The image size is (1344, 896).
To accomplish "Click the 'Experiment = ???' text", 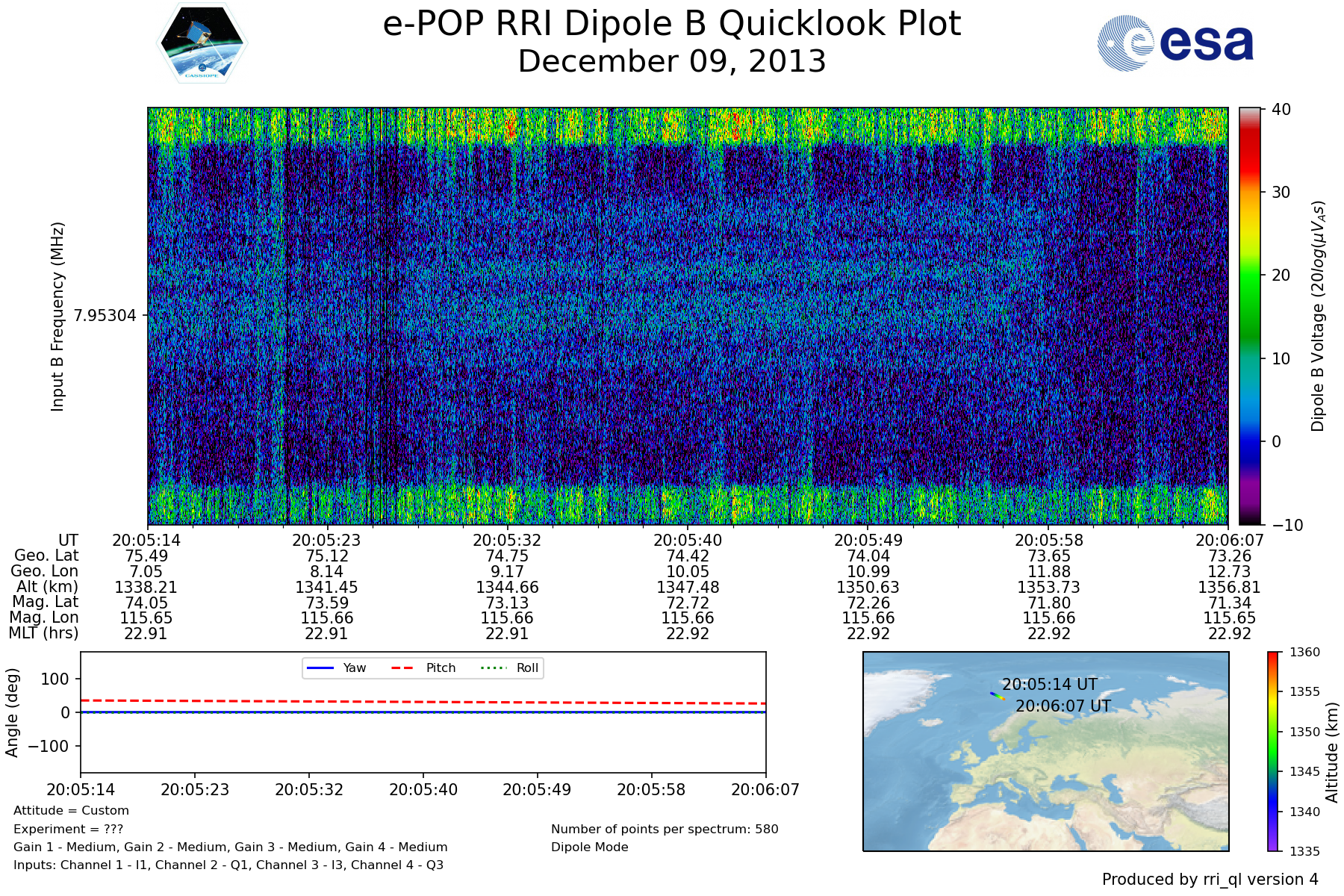I will click(68, 829).
